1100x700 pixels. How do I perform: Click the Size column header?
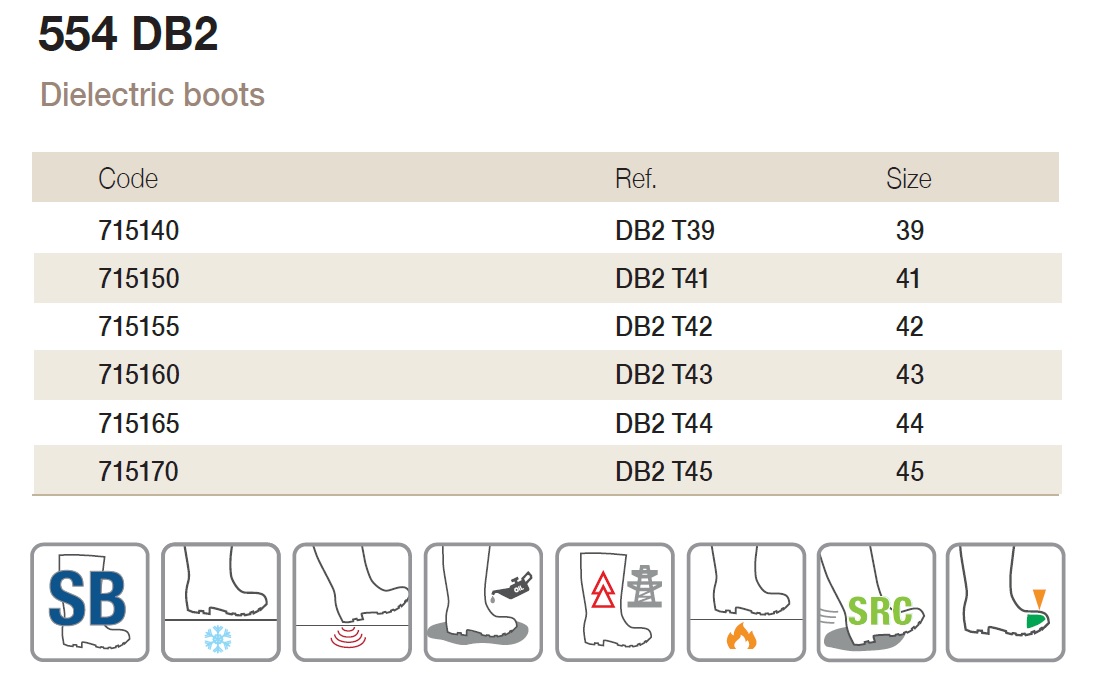point(908,179)
